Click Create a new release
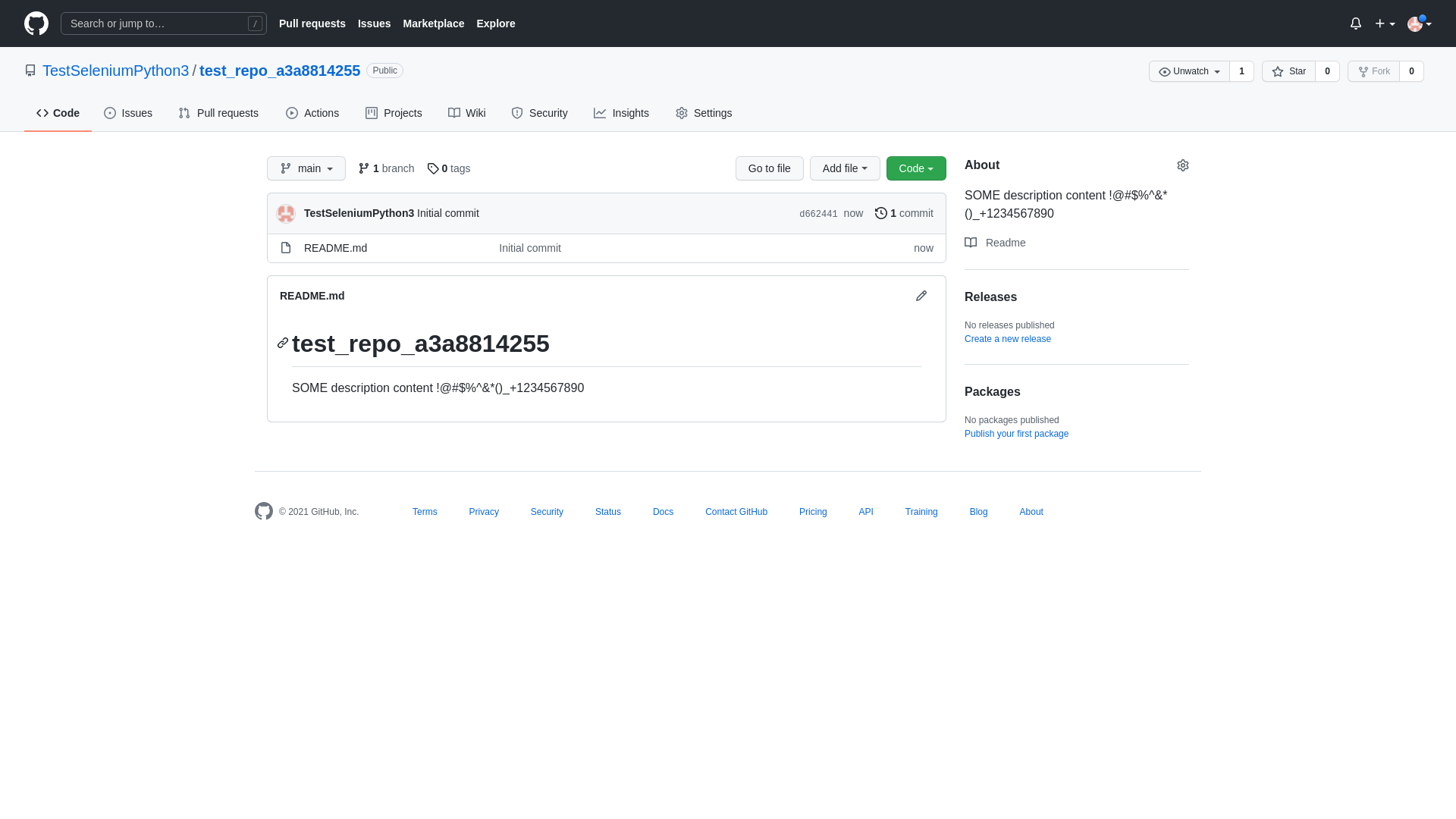Screen dimensions: 1456x819 pos(1008,339)
